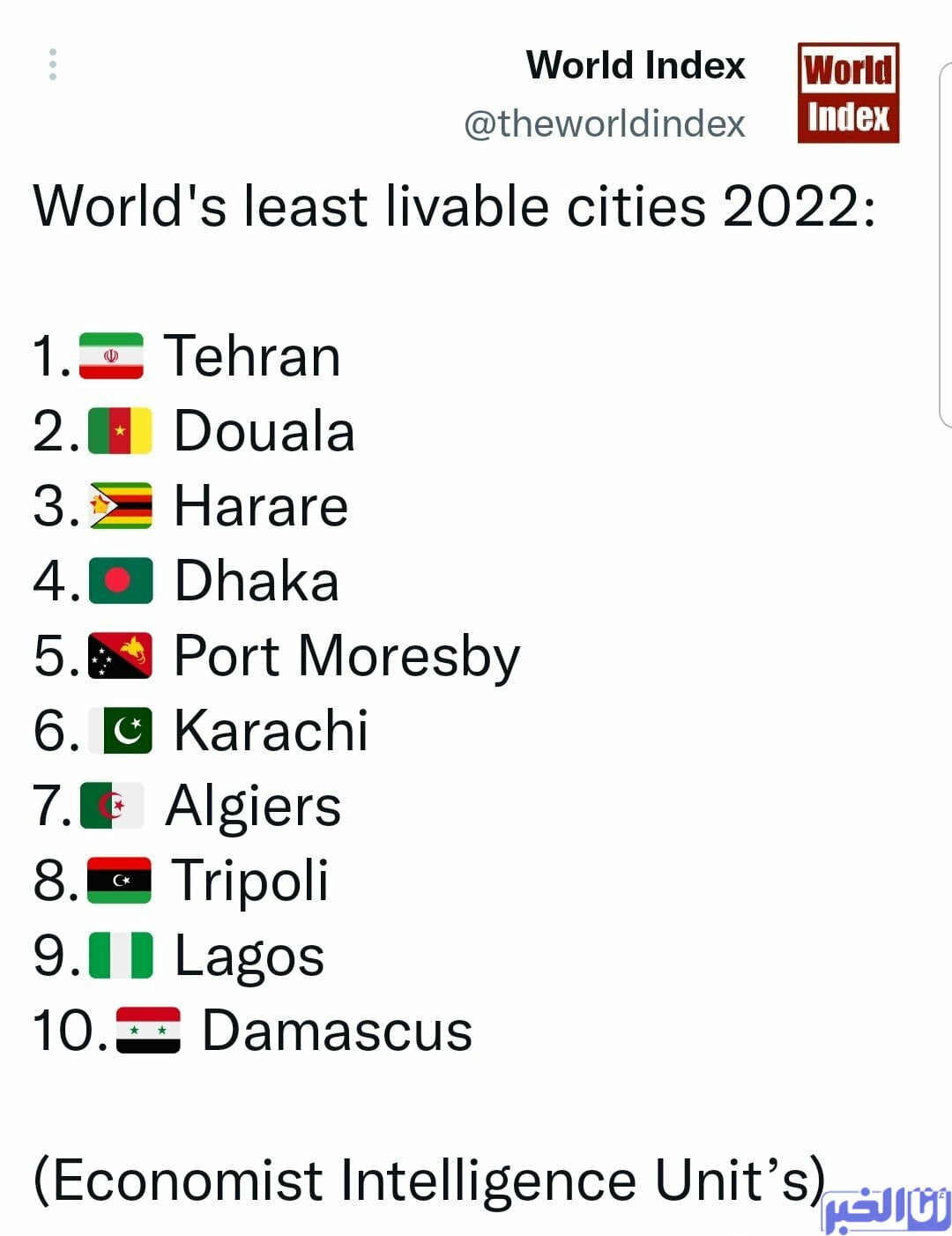Viewport: 952px width, 1236px height.
Task: Click the Algeria flag emoji beside Algiers
Action: (112, 805)
